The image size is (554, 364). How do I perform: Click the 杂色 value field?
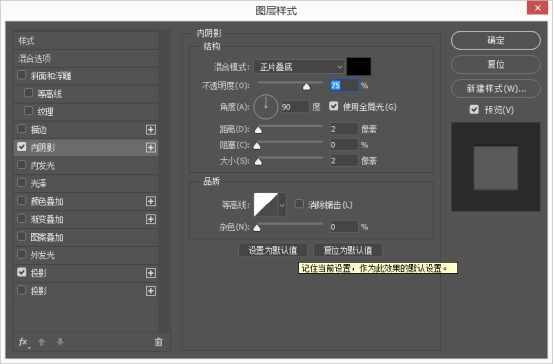[x=344, y=227]
